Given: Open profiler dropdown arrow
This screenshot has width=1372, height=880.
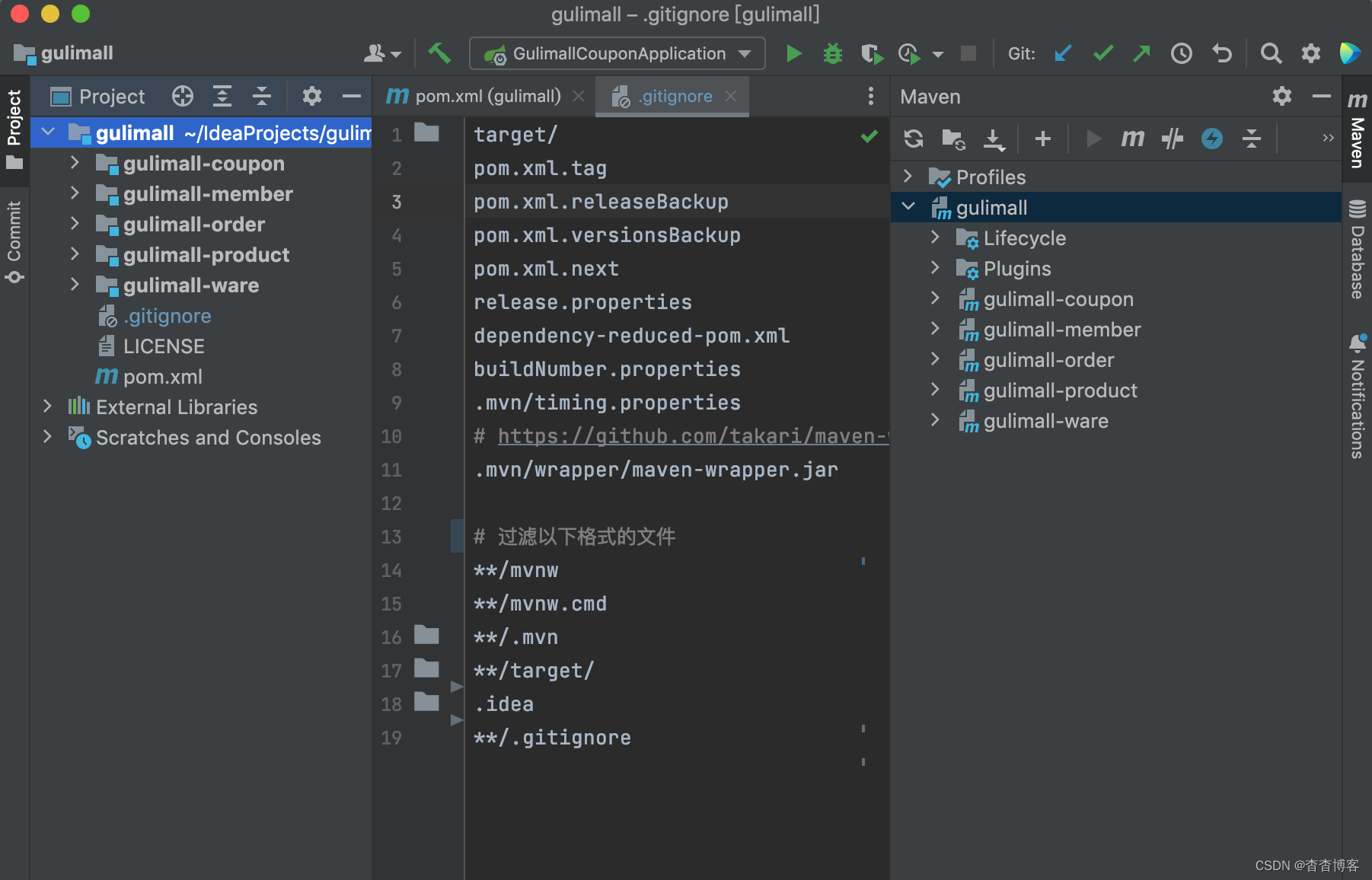Looking at the screenshot, I should (938, 54).
